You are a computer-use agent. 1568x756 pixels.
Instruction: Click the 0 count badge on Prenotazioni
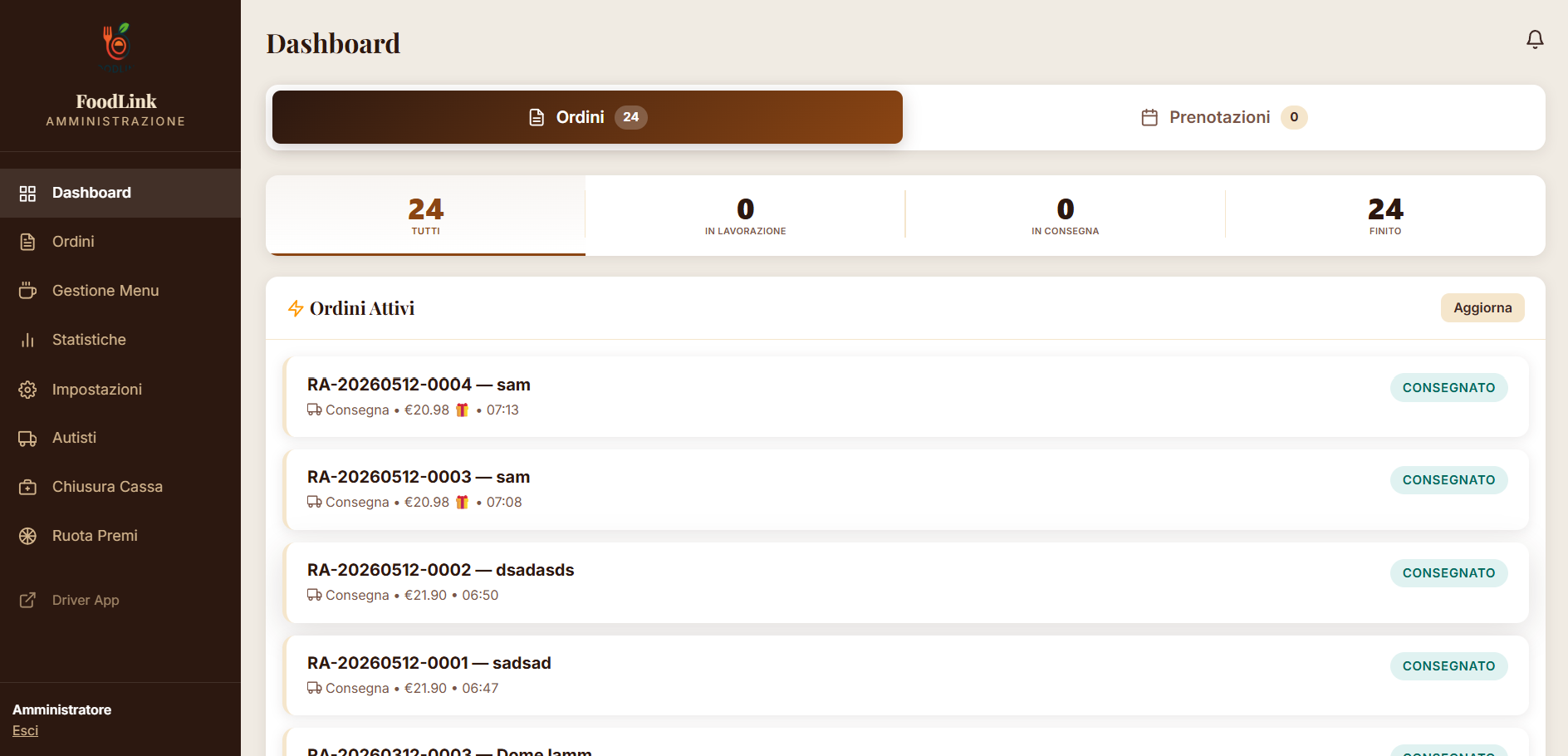tap(1294, 117)
